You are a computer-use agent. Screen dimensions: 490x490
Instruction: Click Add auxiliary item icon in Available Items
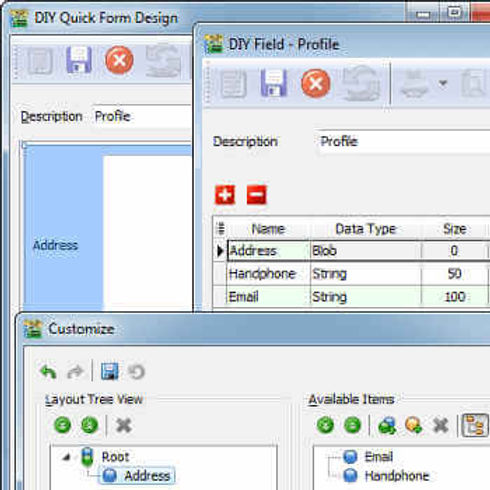click(x=414, y=425)
